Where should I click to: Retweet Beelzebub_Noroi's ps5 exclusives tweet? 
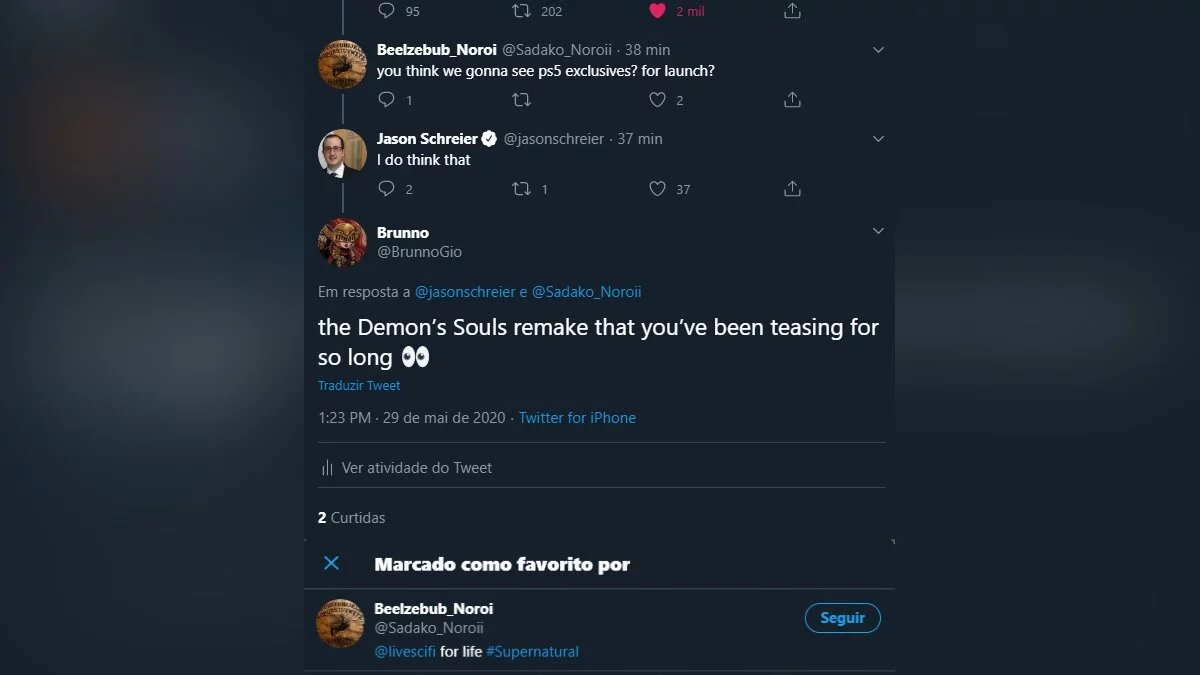[521, 100]
